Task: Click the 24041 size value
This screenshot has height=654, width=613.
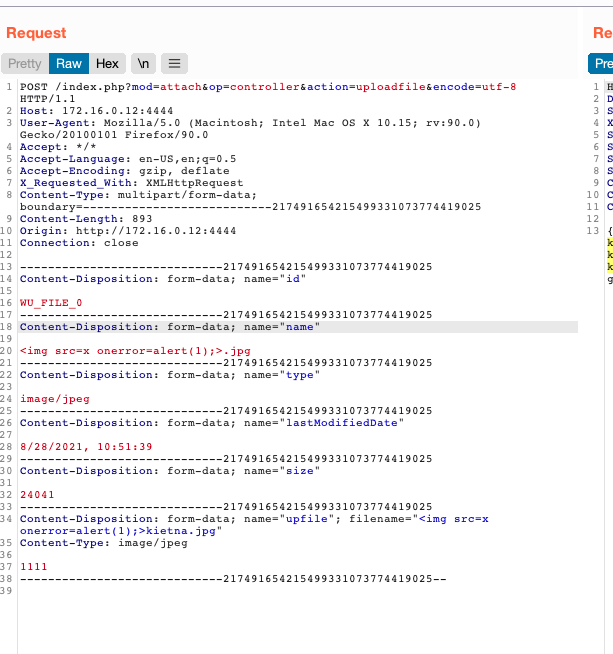Action: [x=37, y=495]
